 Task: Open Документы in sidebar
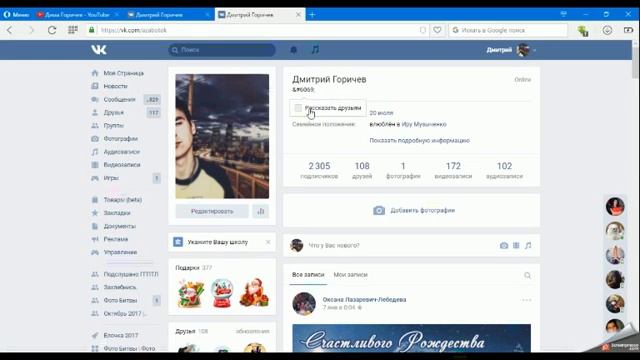pos(120,226)
